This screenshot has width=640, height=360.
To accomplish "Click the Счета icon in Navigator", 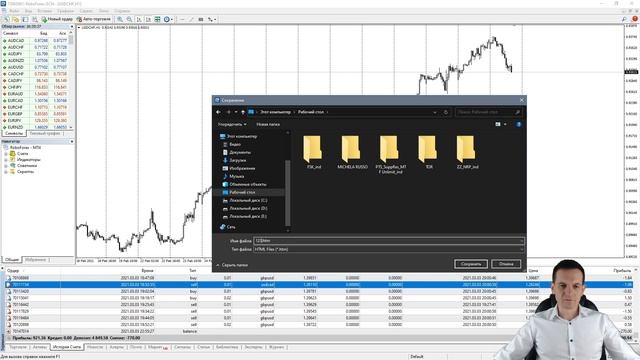I will click(x=13, y=153).
